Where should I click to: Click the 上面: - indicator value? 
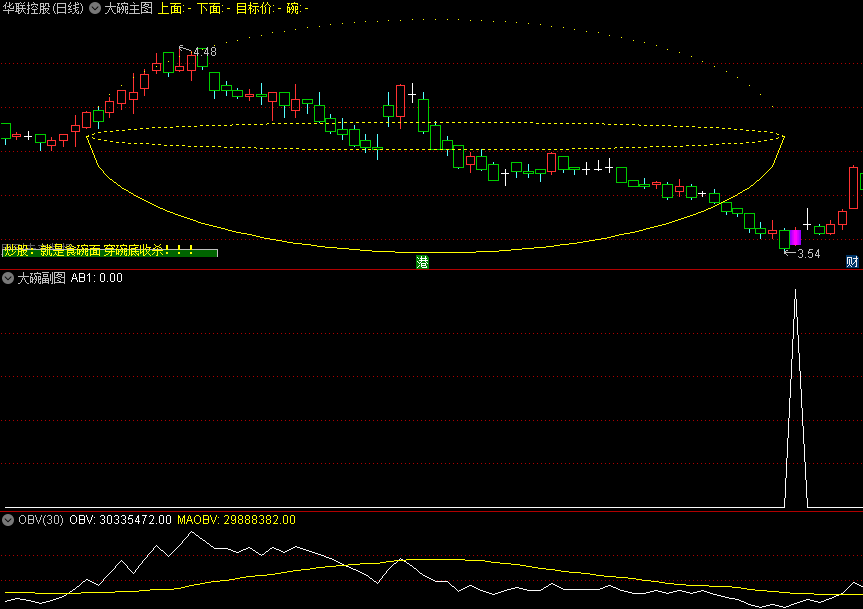[174, 8]
